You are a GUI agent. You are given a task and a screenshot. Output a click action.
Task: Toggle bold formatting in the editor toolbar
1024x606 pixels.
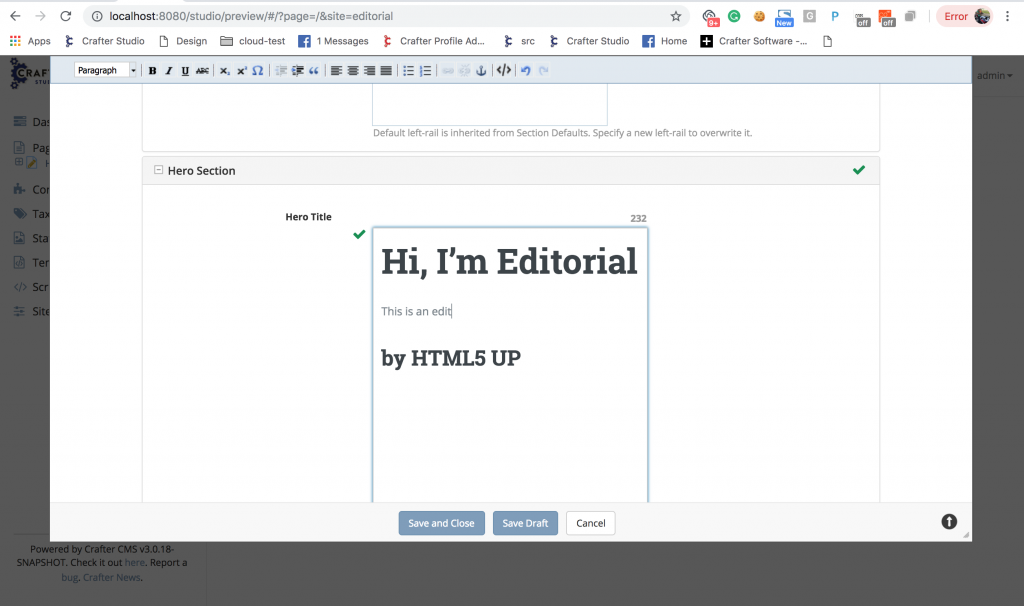(152, 70)
